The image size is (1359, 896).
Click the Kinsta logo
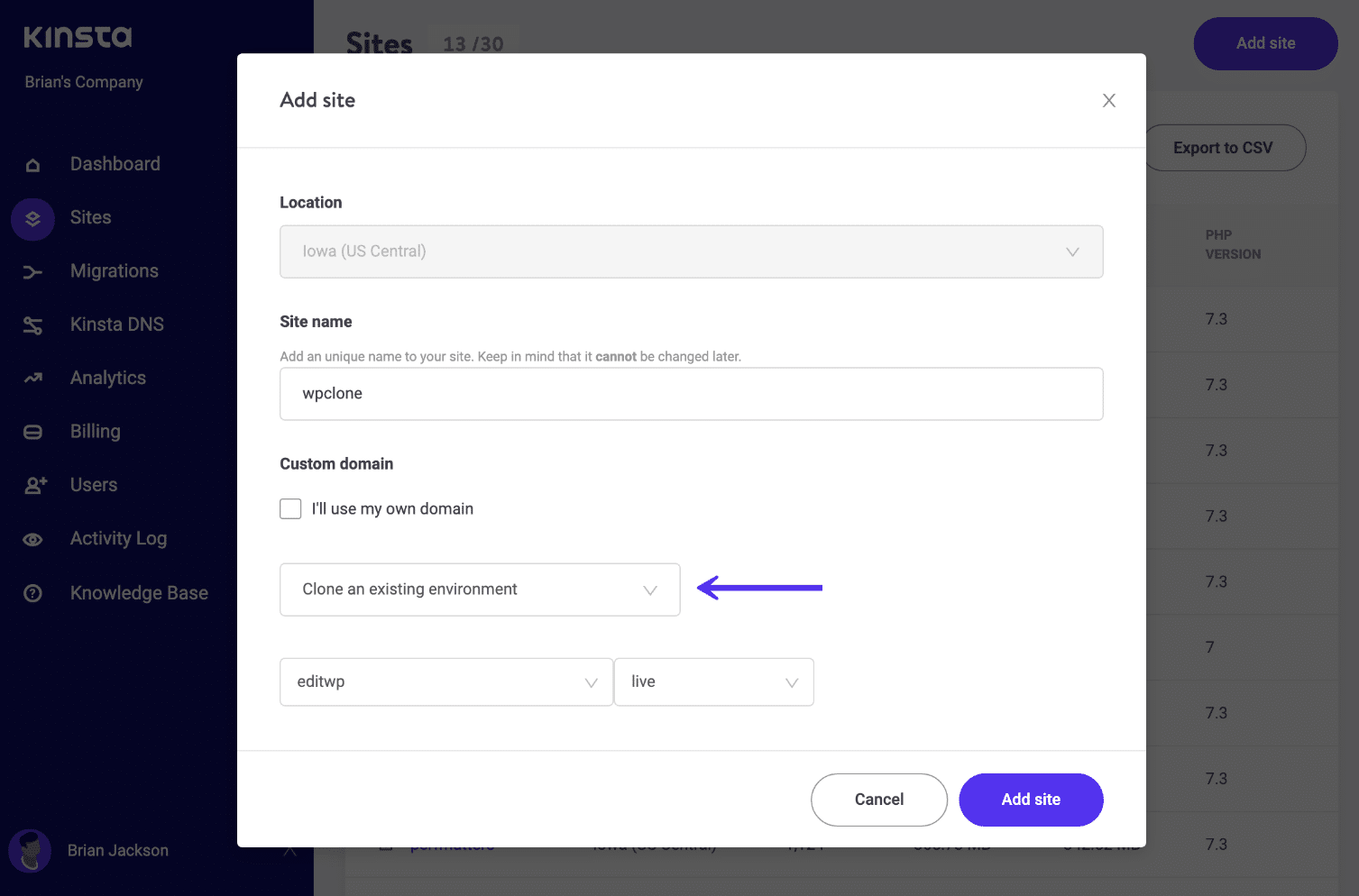(x=77, y=36)
